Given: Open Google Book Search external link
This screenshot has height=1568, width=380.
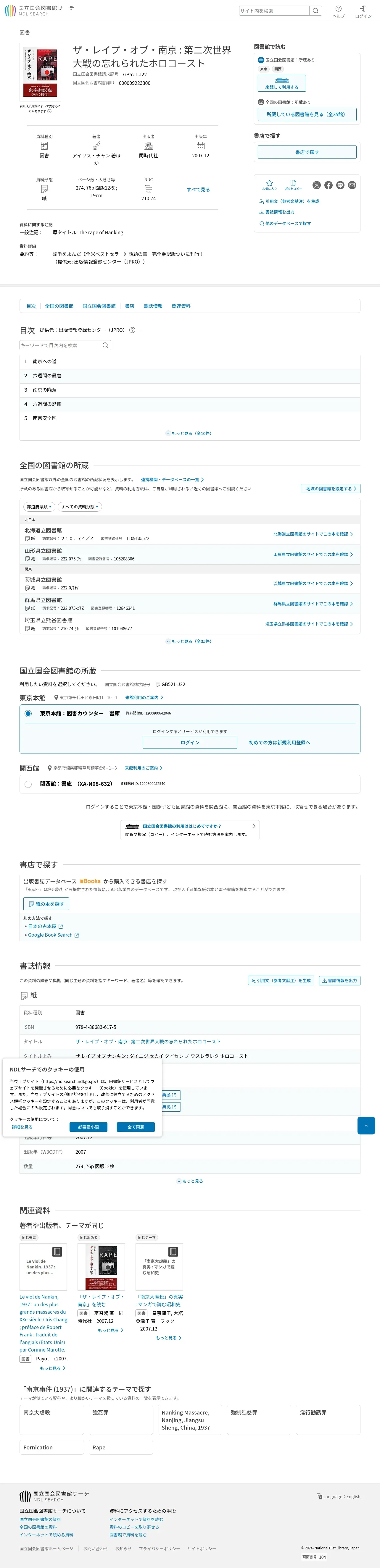Looking at the screenshot, I should pyautogui.click(x=53, y=935).
